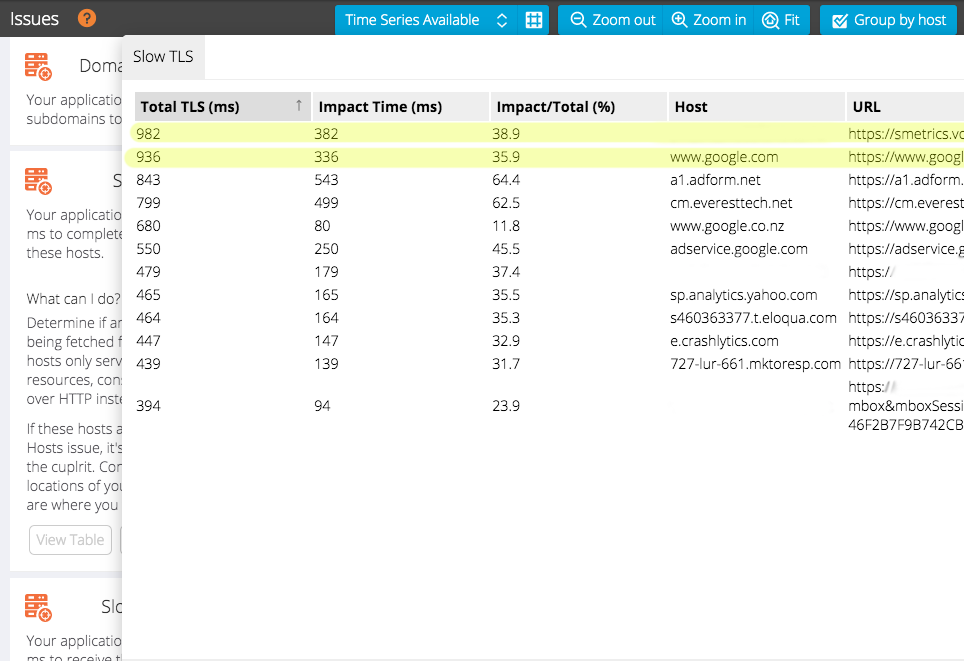Select the 479 Total TLS cell
This screenshot has height=661, width=964.
pos(148,272)
